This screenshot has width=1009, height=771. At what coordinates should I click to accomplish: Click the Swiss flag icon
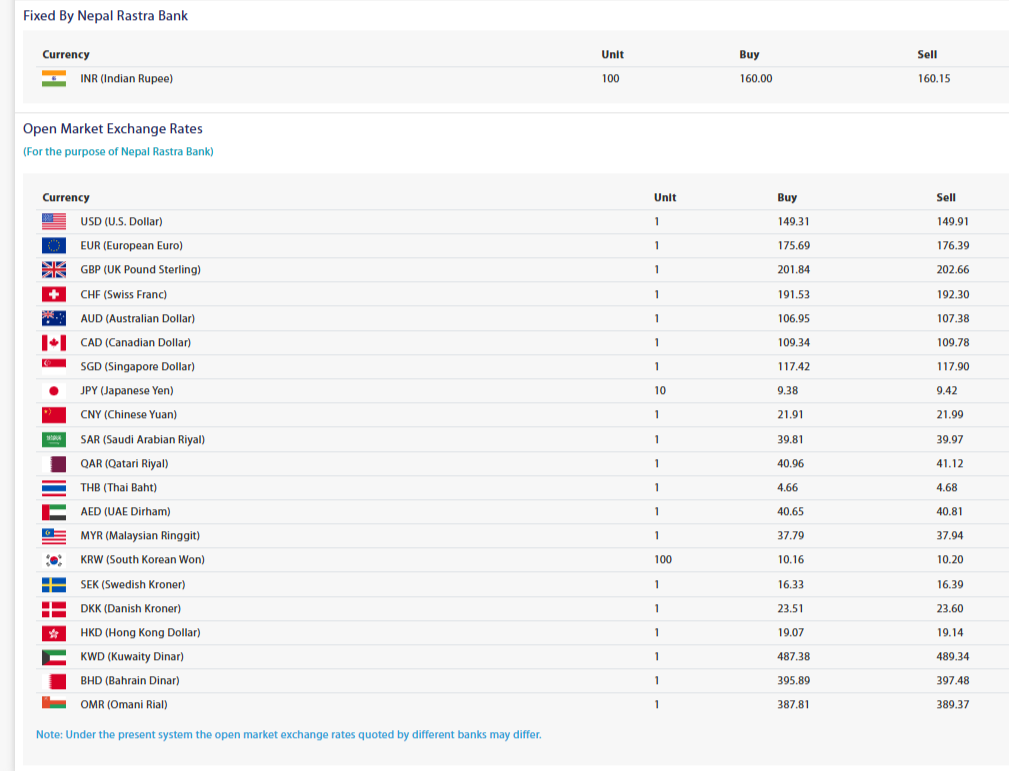tap(54, 294)
